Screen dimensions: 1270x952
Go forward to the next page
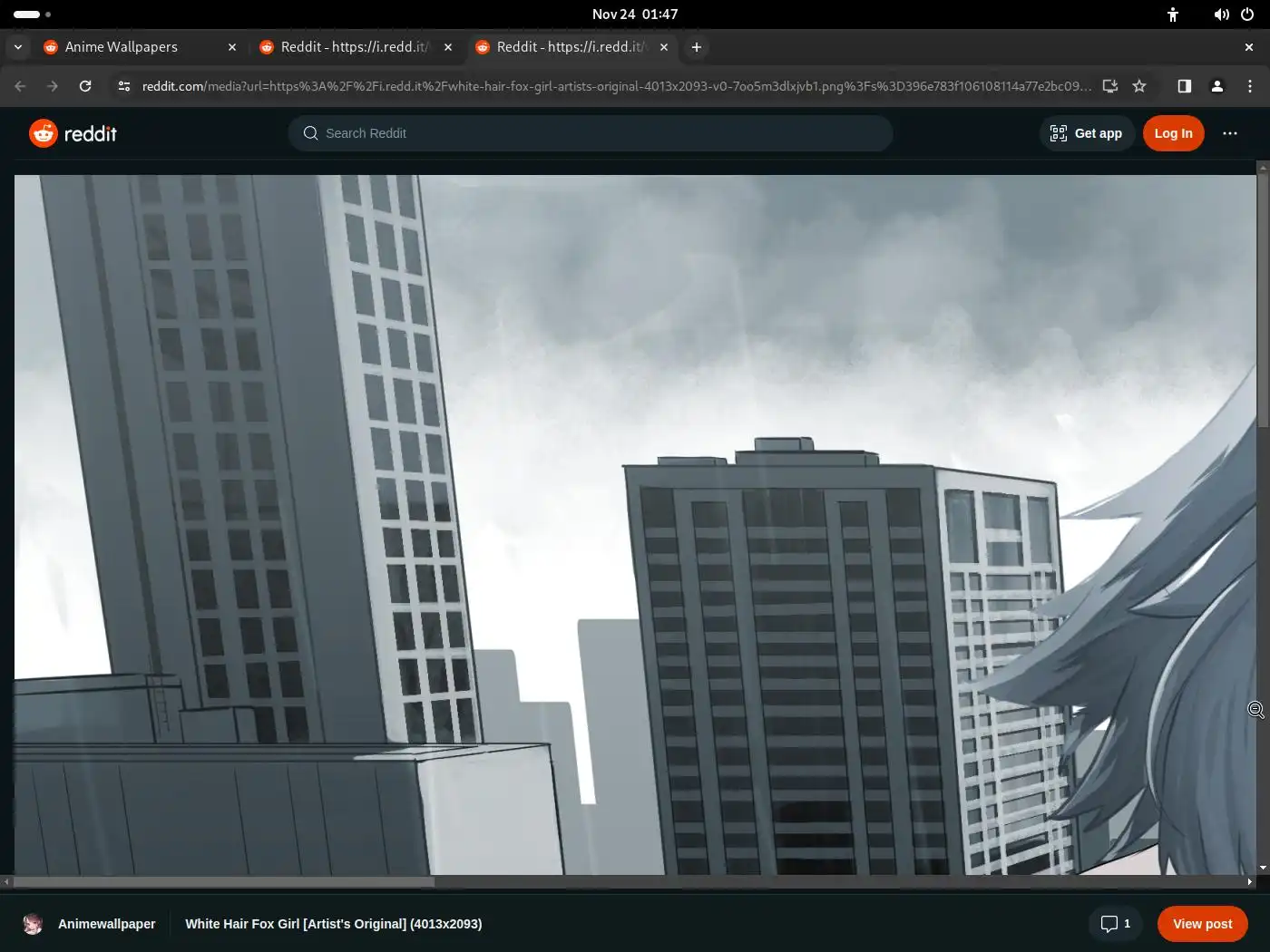[53, 86]
